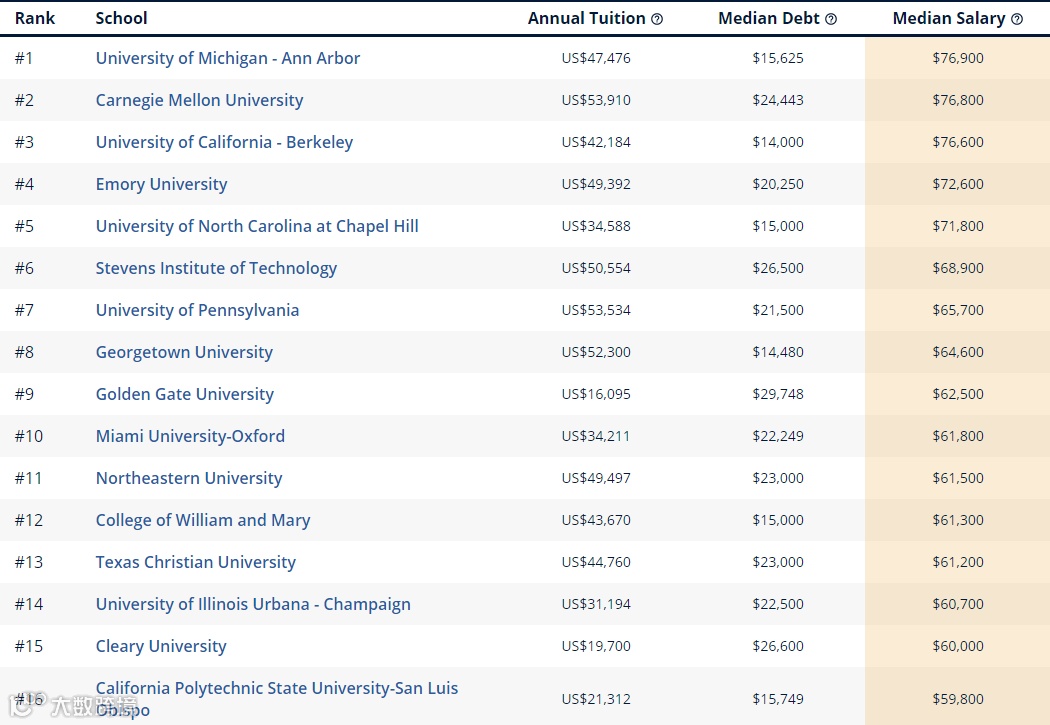This screenshot has height=725, width=1050.
Task: Sort by the Median Salary column header
Action: (949, 19)
